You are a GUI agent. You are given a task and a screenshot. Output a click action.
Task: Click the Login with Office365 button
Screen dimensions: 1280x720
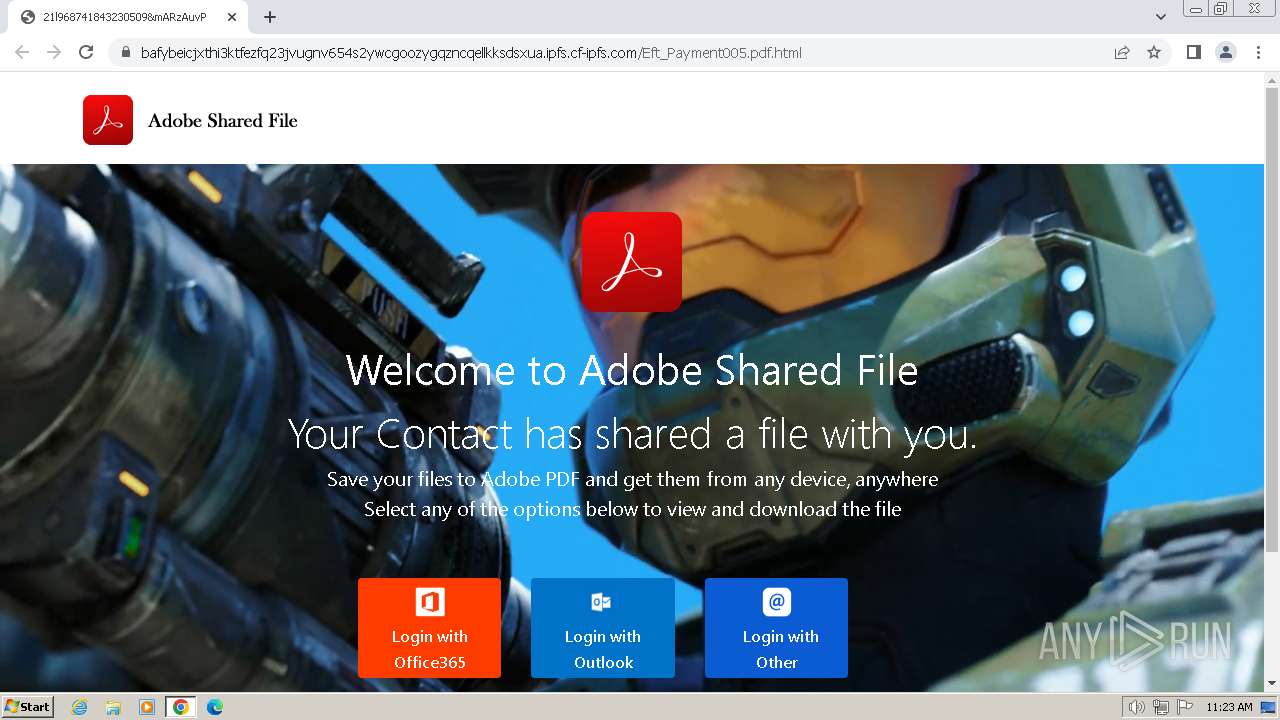429,628
